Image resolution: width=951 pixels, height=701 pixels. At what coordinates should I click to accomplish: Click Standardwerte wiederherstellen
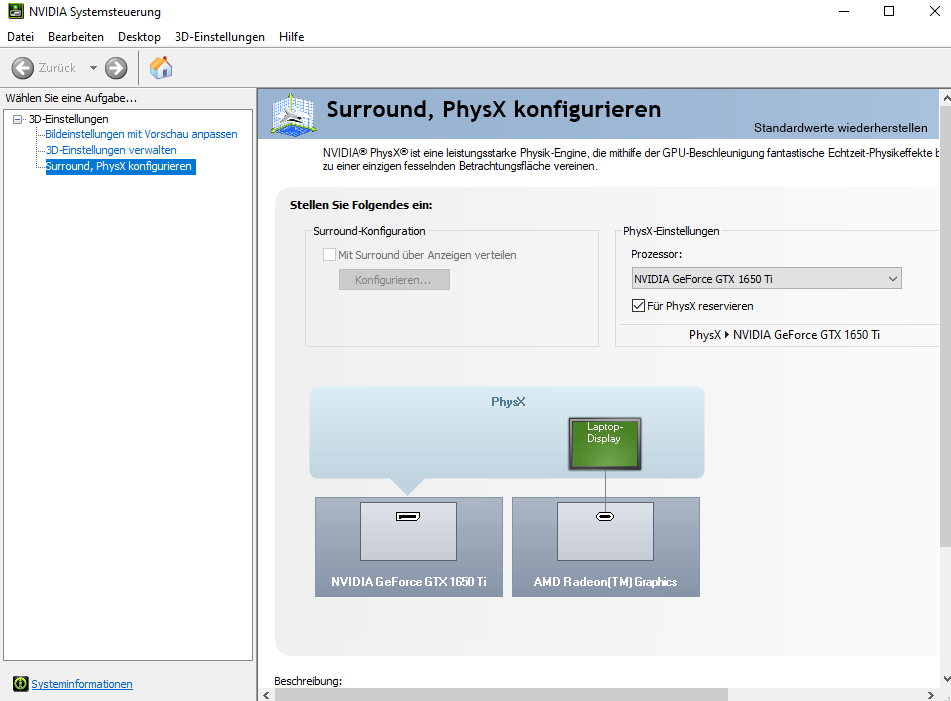840,128
